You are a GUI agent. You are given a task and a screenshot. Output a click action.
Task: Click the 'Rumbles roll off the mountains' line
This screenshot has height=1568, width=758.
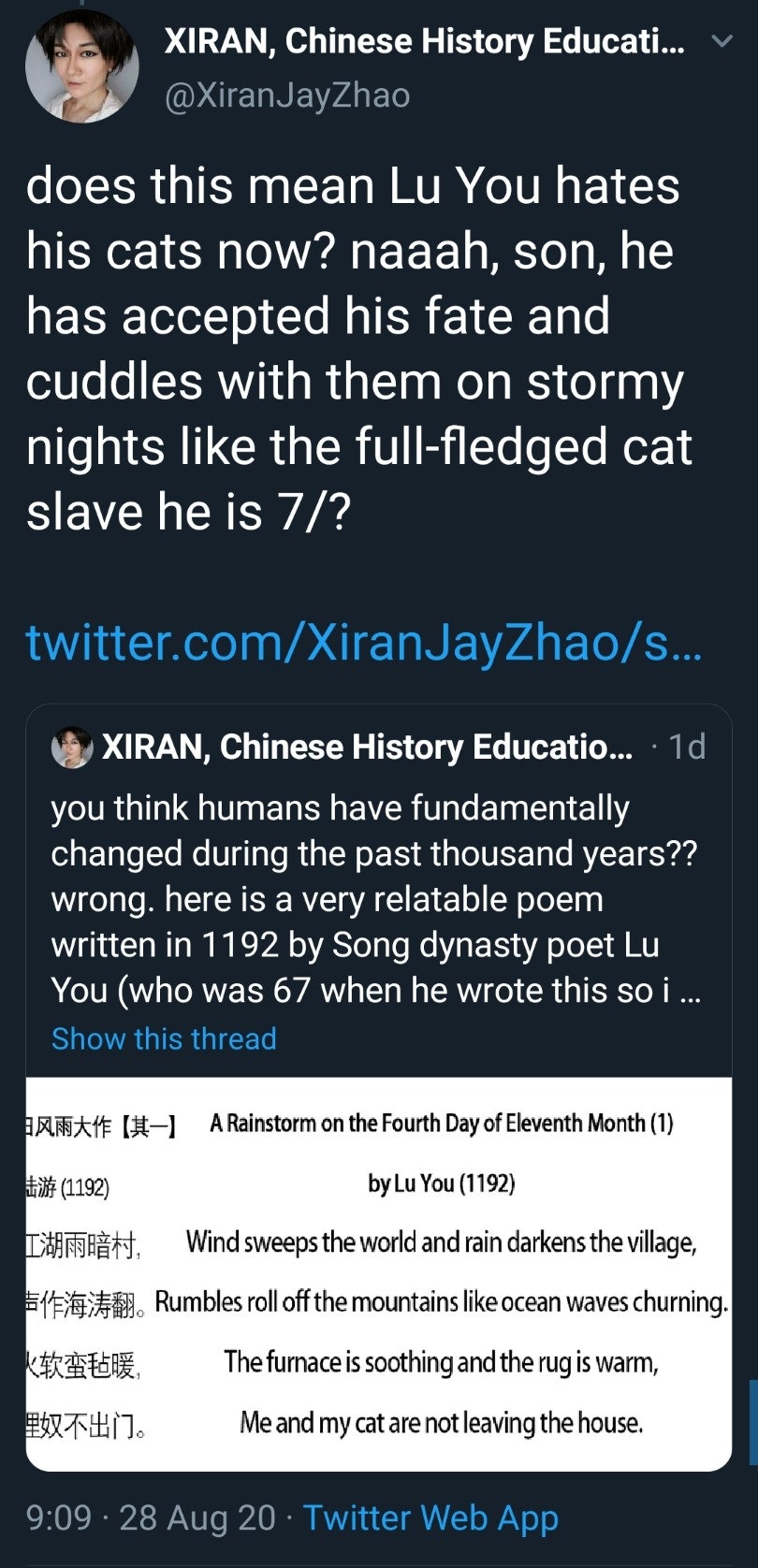pos(441,1302)
